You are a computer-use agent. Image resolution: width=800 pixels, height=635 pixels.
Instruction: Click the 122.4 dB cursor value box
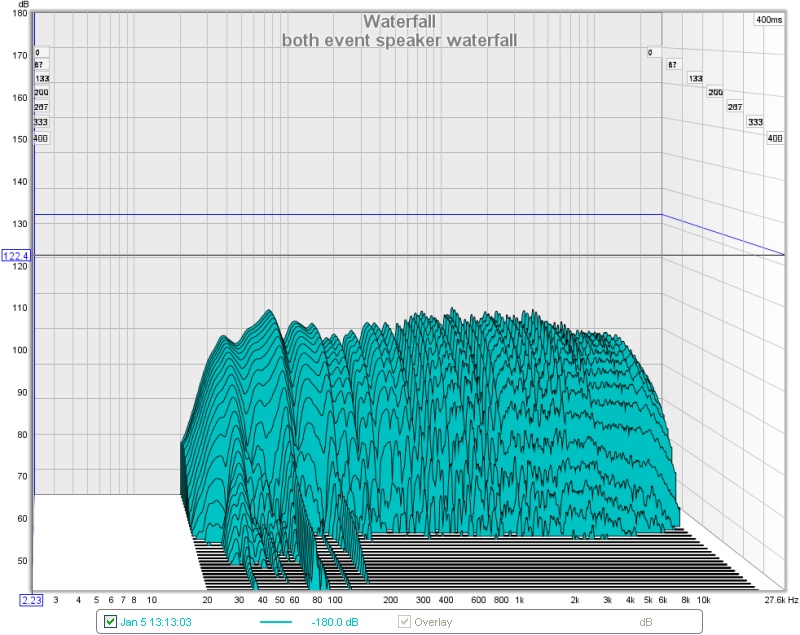(x=16, y=257)
